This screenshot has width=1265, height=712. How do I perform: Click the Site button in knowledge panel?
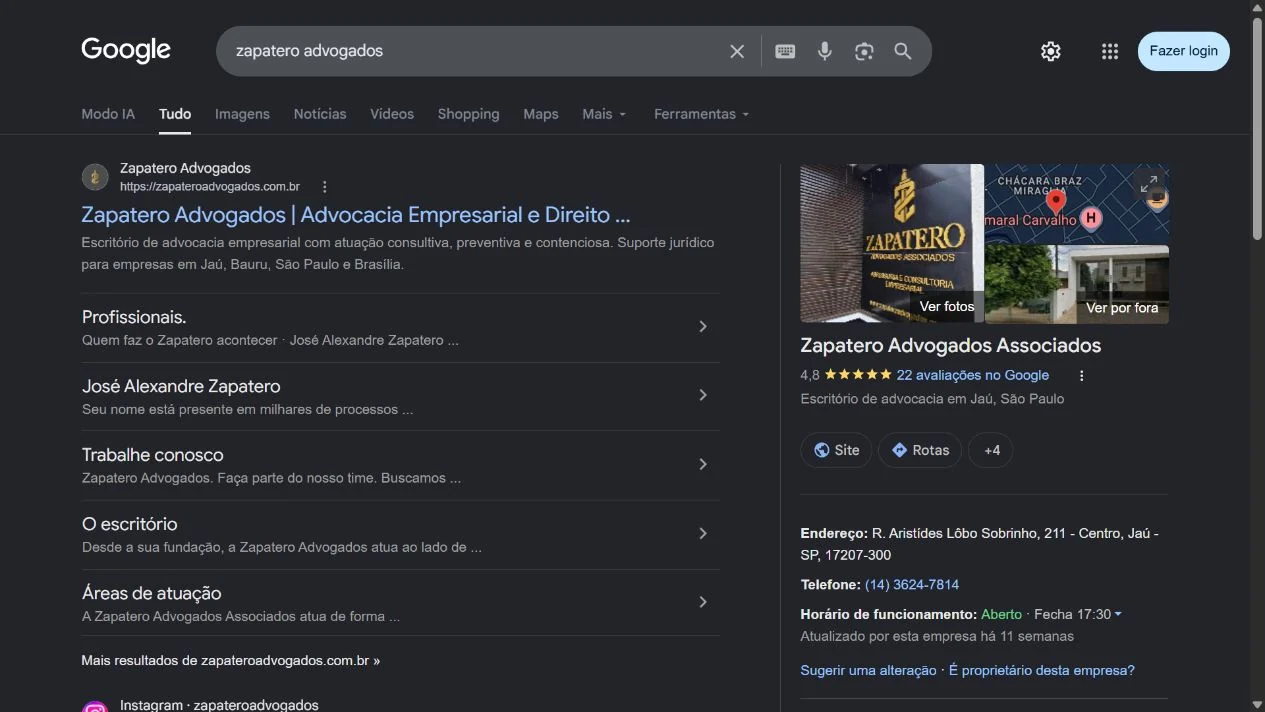tap(836, 450)
